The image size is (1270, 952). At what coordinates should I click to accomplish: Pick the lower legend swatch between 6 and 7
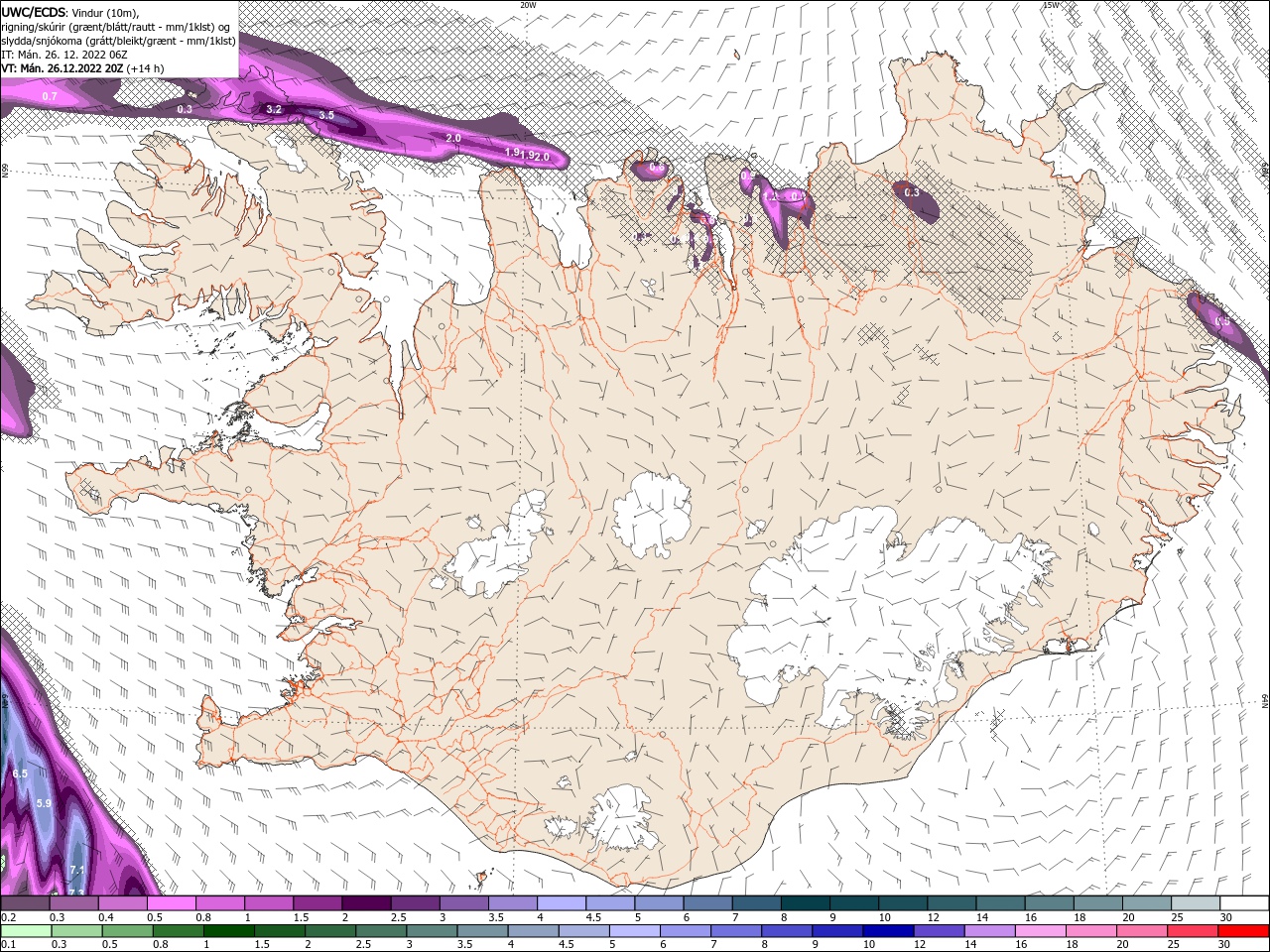[684, 929]
